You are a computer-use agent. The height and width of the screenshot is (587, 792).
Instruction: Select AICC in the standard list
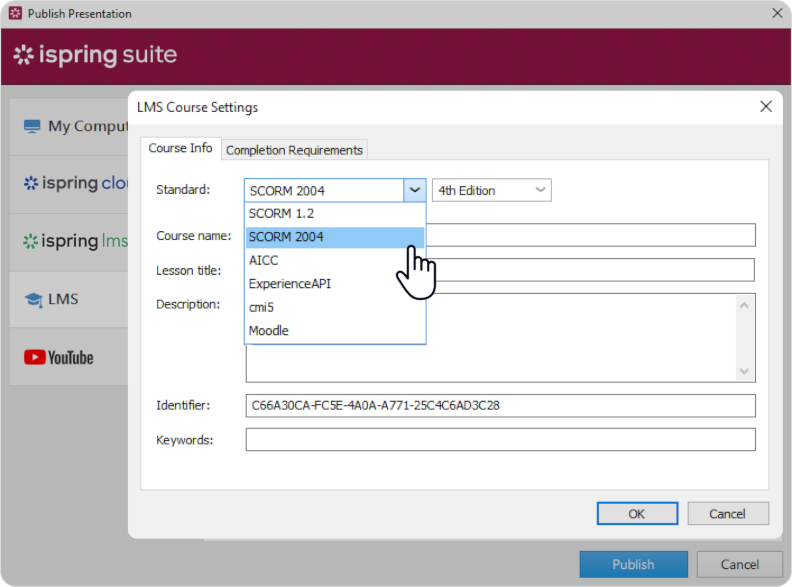(334, 261)
